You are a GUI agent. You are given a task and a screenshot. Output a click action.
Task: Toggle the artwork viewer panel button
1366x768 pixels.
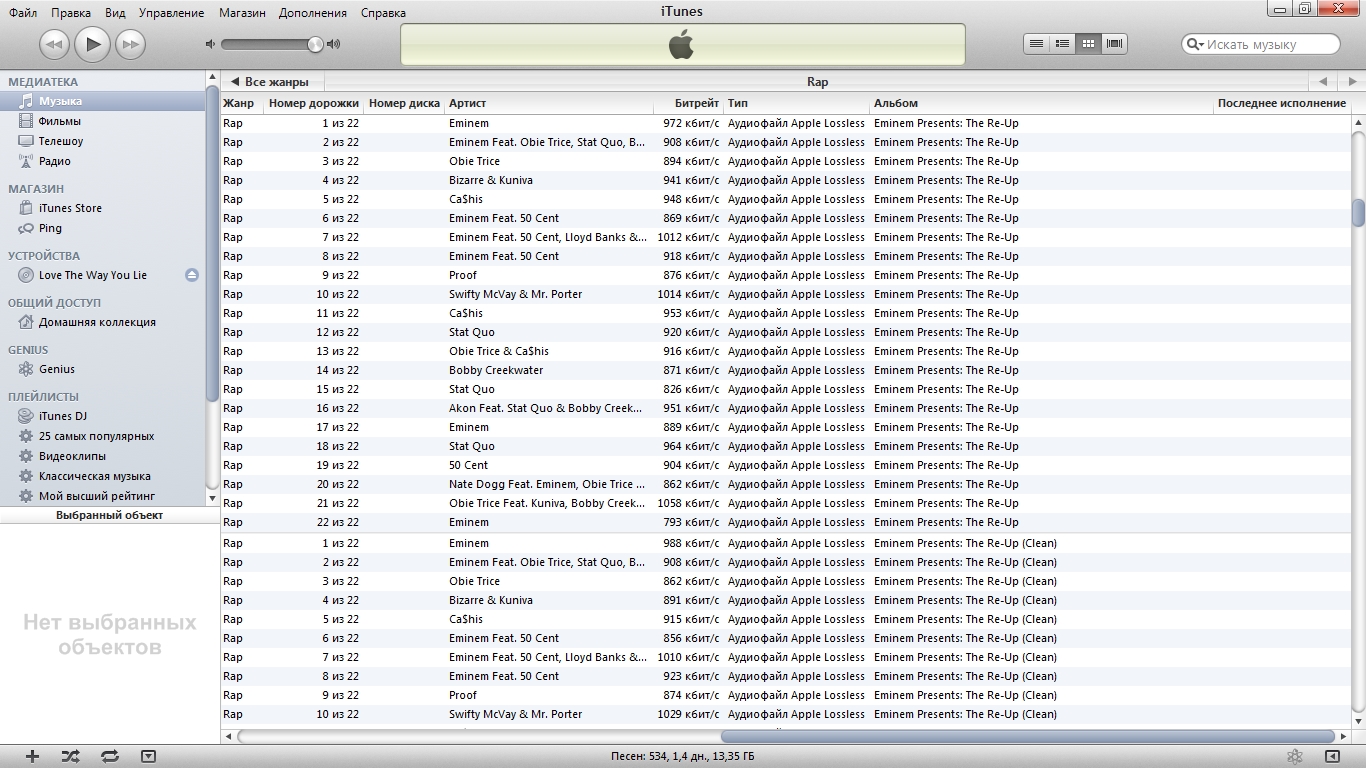[148, 756]
